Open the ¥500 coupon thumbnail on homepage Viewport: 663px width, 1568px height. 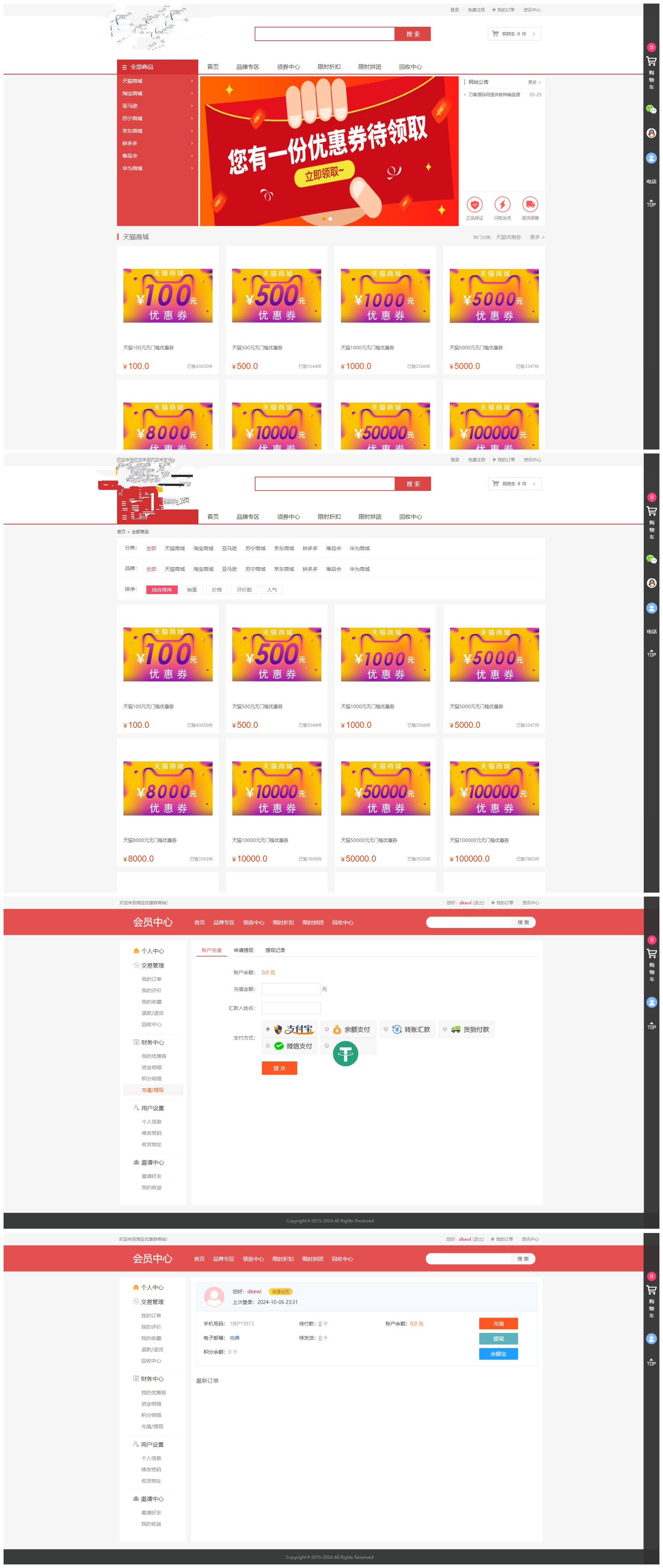(x=277, y=296)
